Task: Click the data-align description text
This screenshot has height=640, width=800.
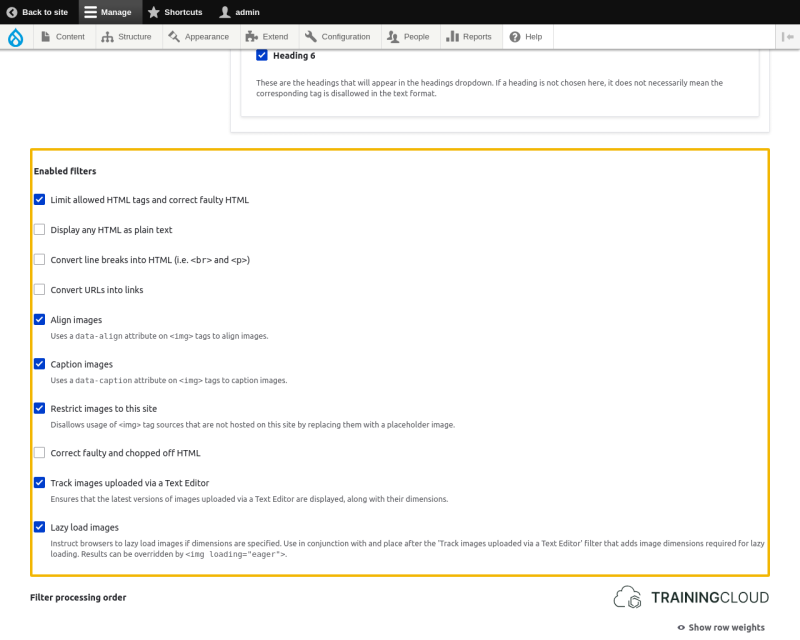Action: 159,336
